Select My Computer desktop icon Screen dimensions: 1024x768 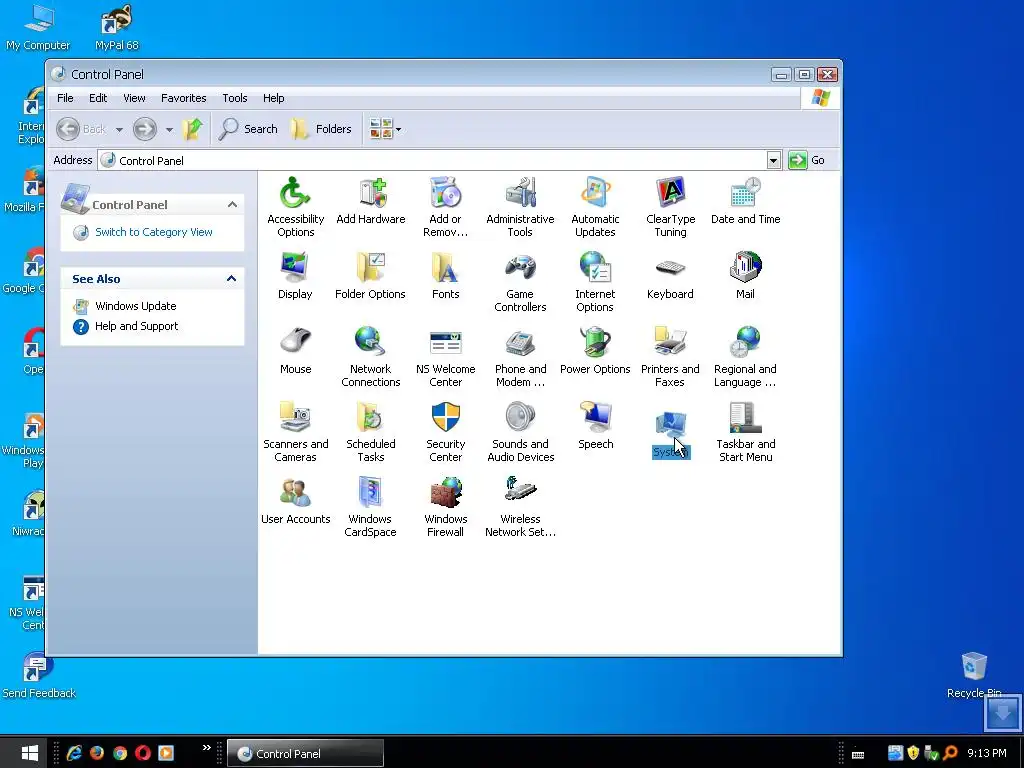coord(38,27)
